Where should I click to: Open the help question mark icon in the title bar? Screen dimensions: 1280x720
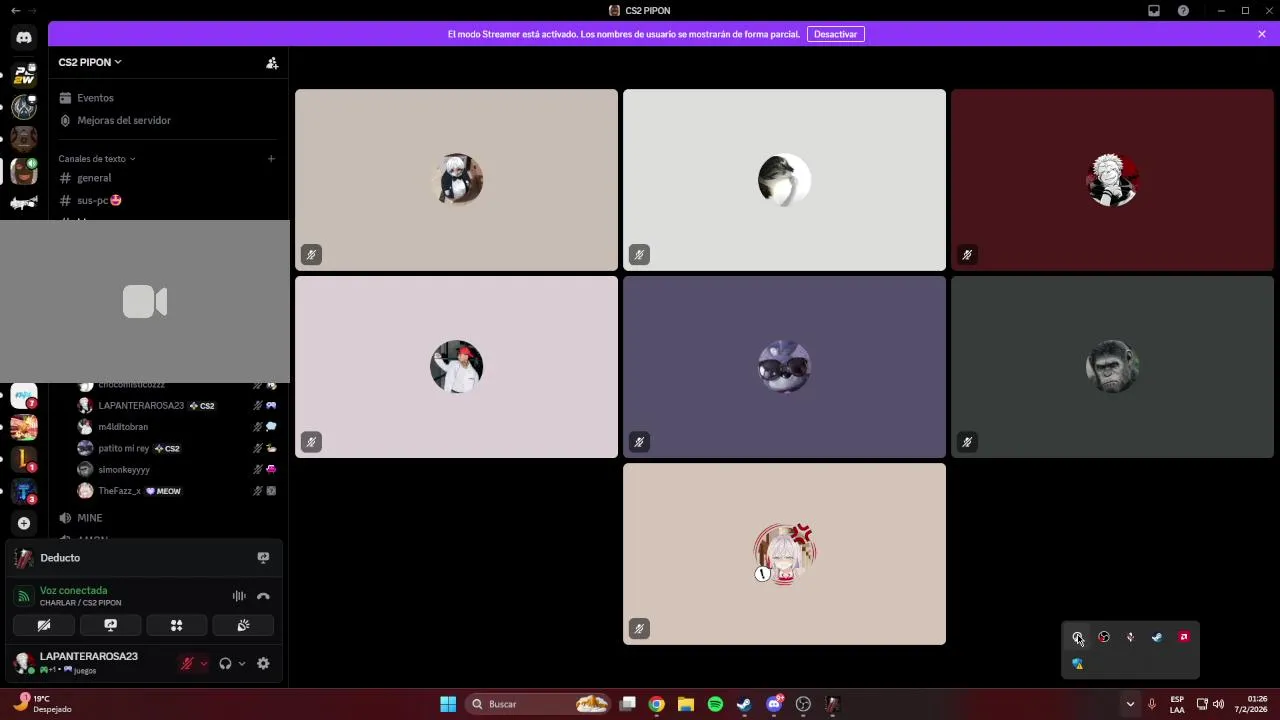1183,10
